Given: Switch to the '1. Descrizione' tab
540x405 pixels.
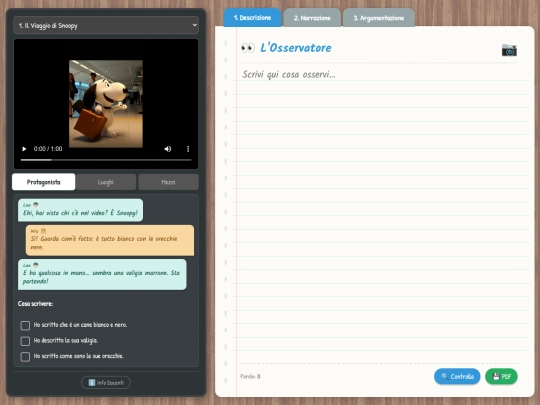Looking at the screenshot, I should click(252, 18).
